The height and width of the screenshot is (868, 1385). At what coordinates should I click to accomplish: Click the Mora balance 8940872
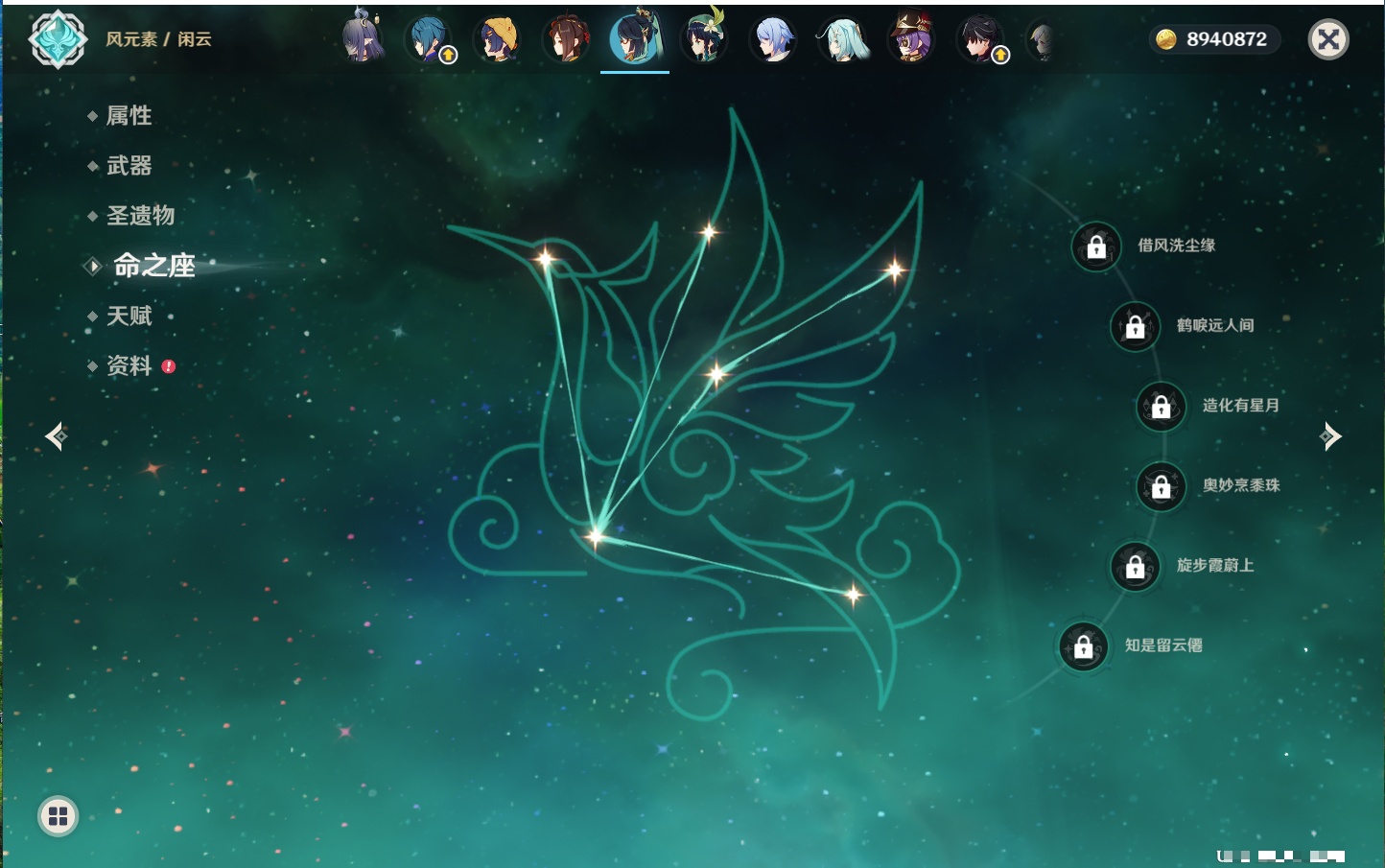[x=1214, y=39]
